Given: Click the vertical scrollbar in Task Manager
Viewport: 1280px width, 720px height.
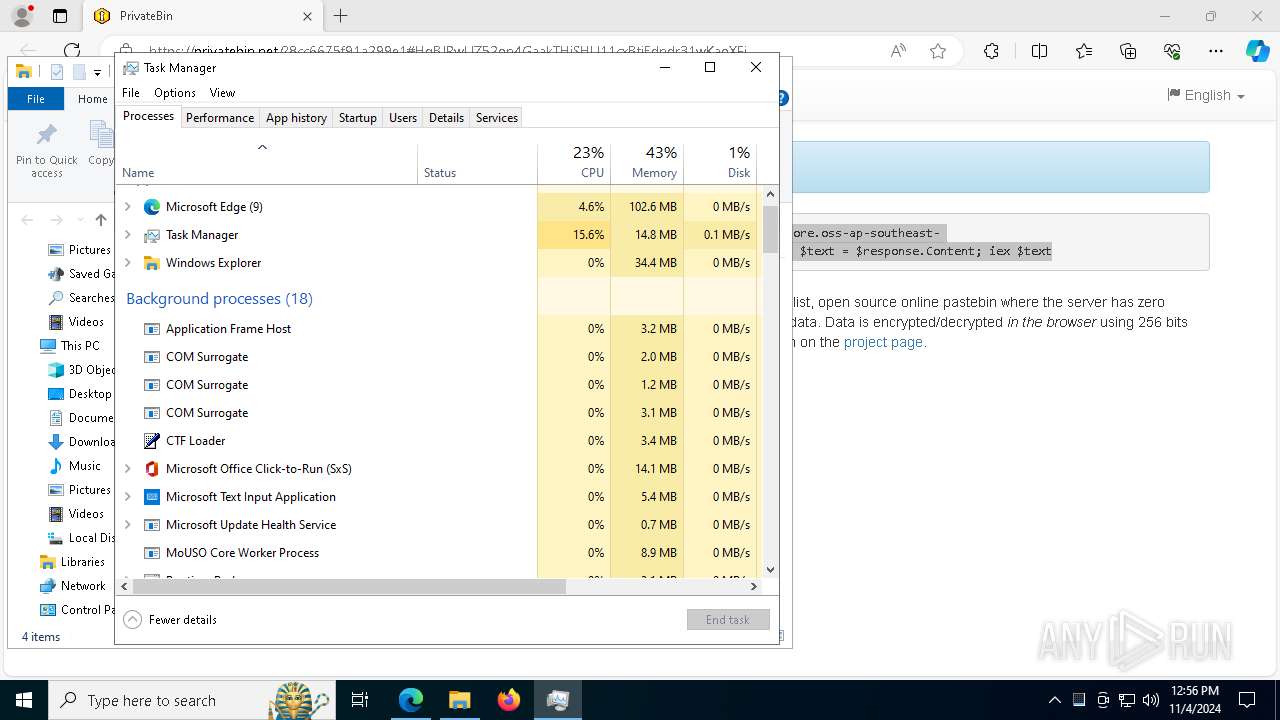Looking at the screenshot, I should tap(770, 229).
